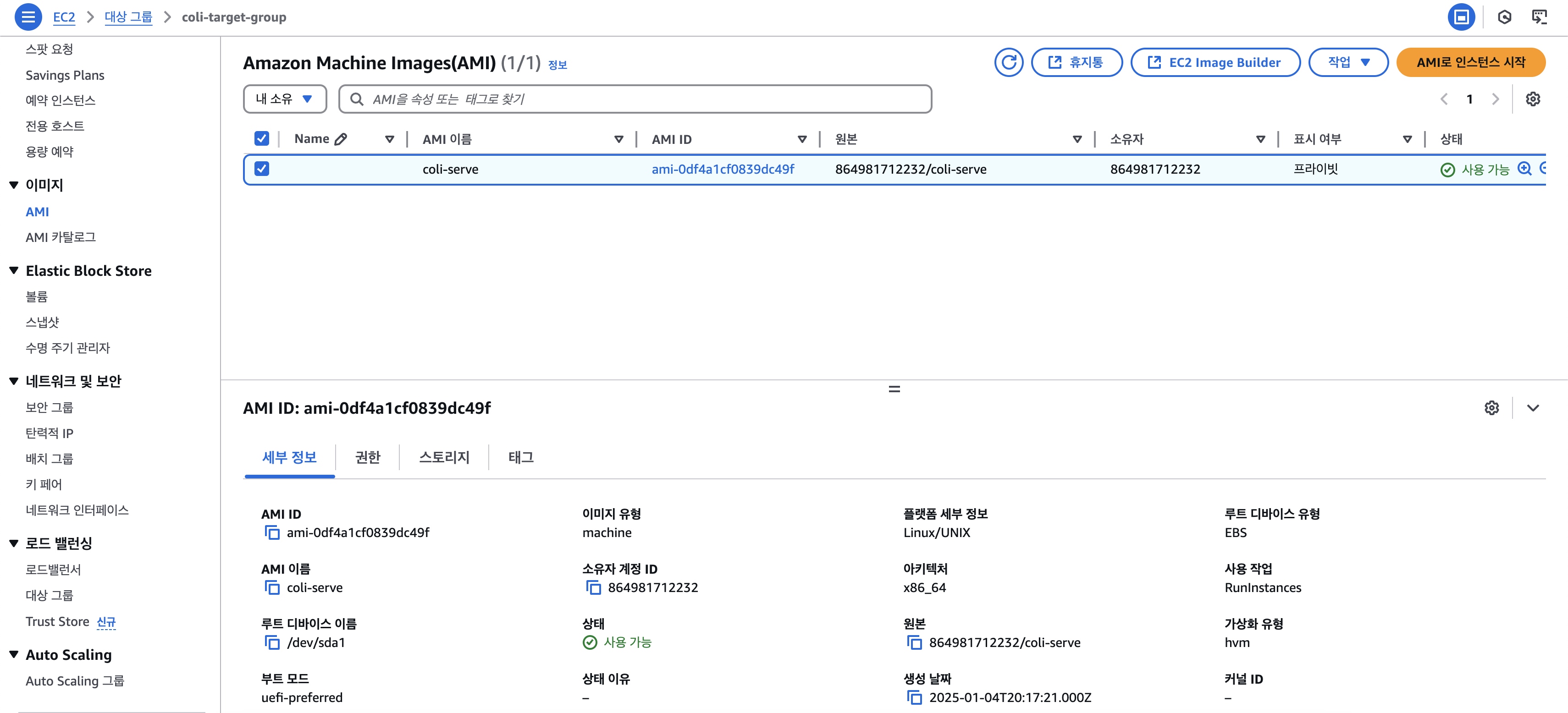Collapse the AMI detail panel chevron
1568x713 pixels.
pos(1533,408)
